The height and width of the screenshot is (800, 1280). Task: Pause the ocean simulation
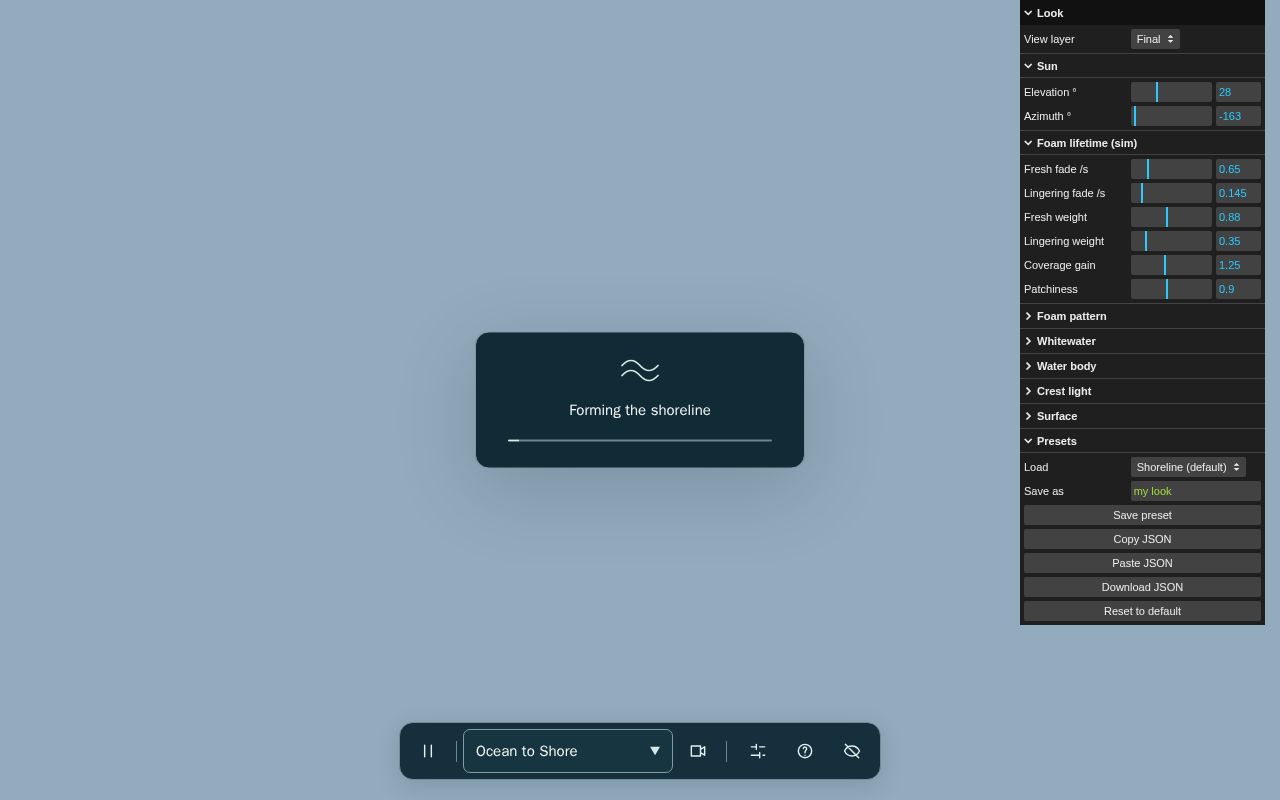[x=428, y=751]
